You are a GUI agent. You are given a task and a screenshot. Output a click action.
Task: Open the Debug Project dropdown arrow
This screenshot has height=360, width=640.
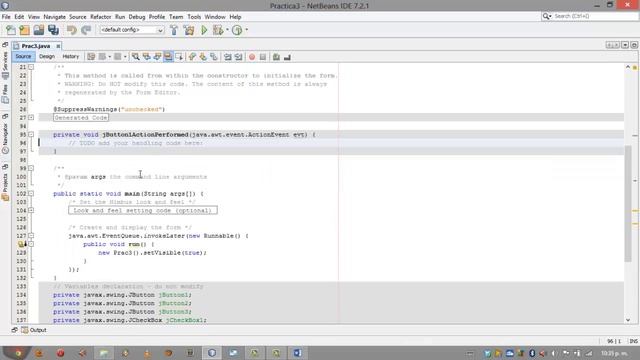pos(227,30)
